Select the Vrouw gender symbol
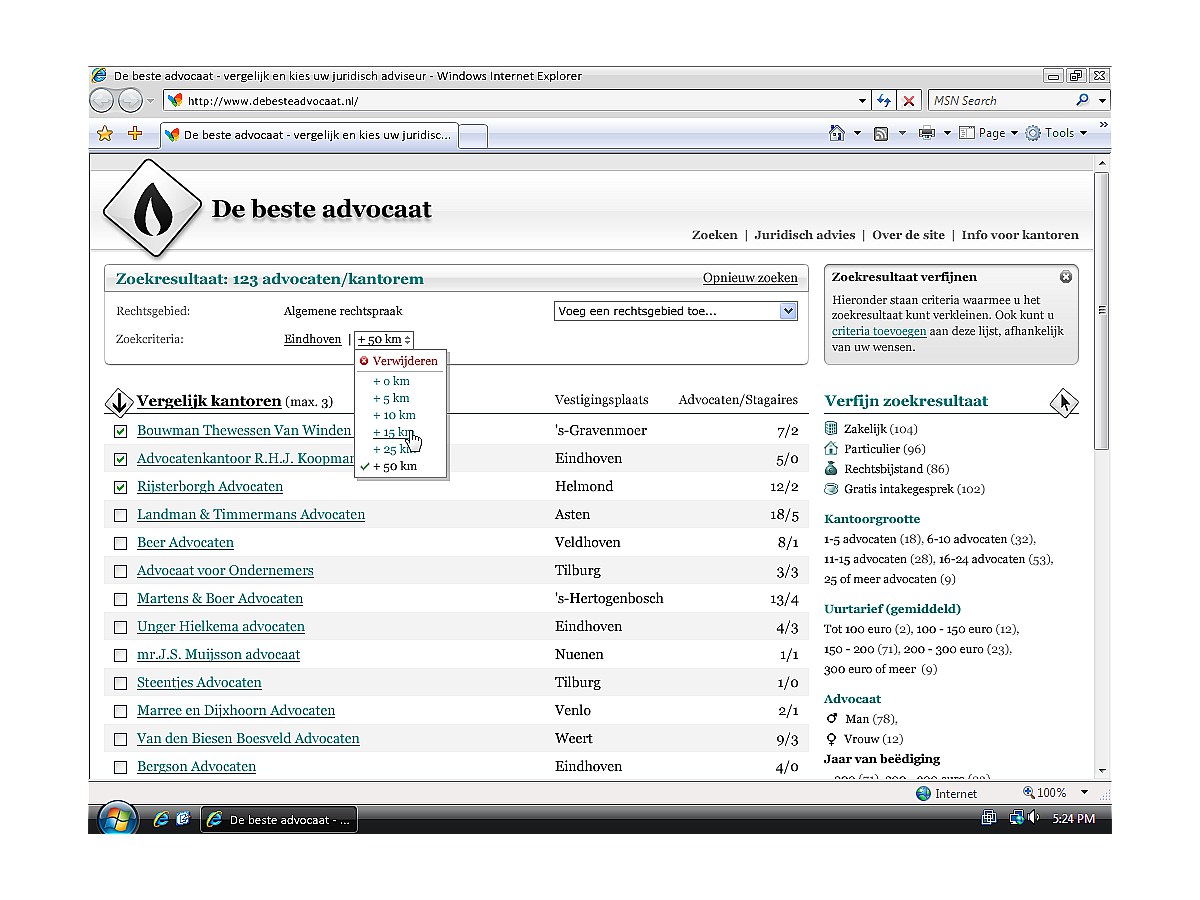Screen dimensions: 1200x900 pyautogui.click(x=832, y=738)
